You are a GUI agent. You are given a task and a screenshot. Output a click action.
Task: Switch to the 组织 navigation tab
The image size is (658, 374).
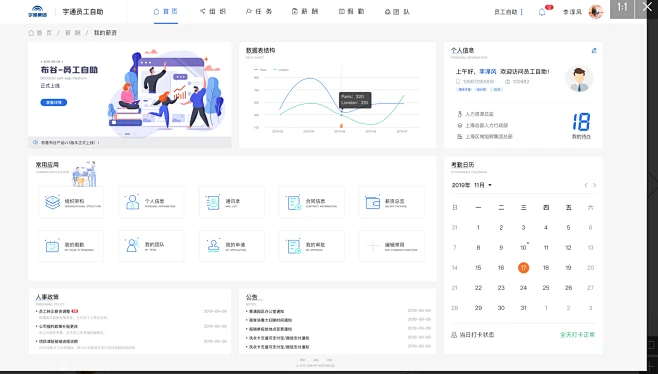point(213,12)
